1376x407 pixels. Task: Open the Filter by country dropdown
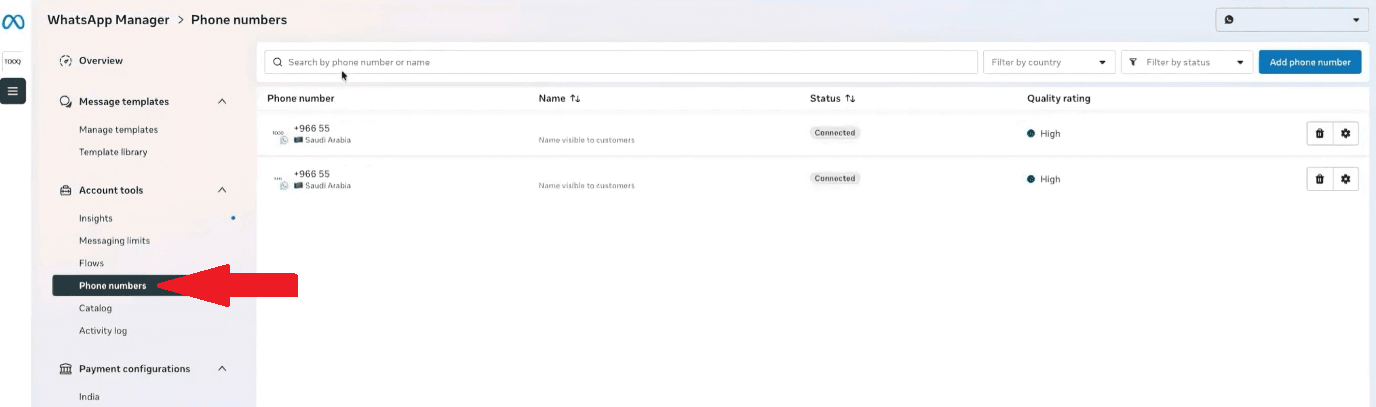[1049, 62]
